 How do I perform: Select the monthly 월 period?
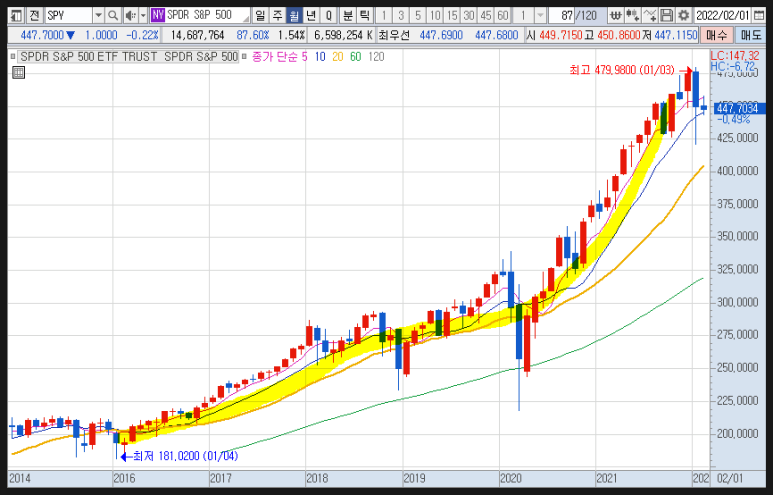(294, 16)
